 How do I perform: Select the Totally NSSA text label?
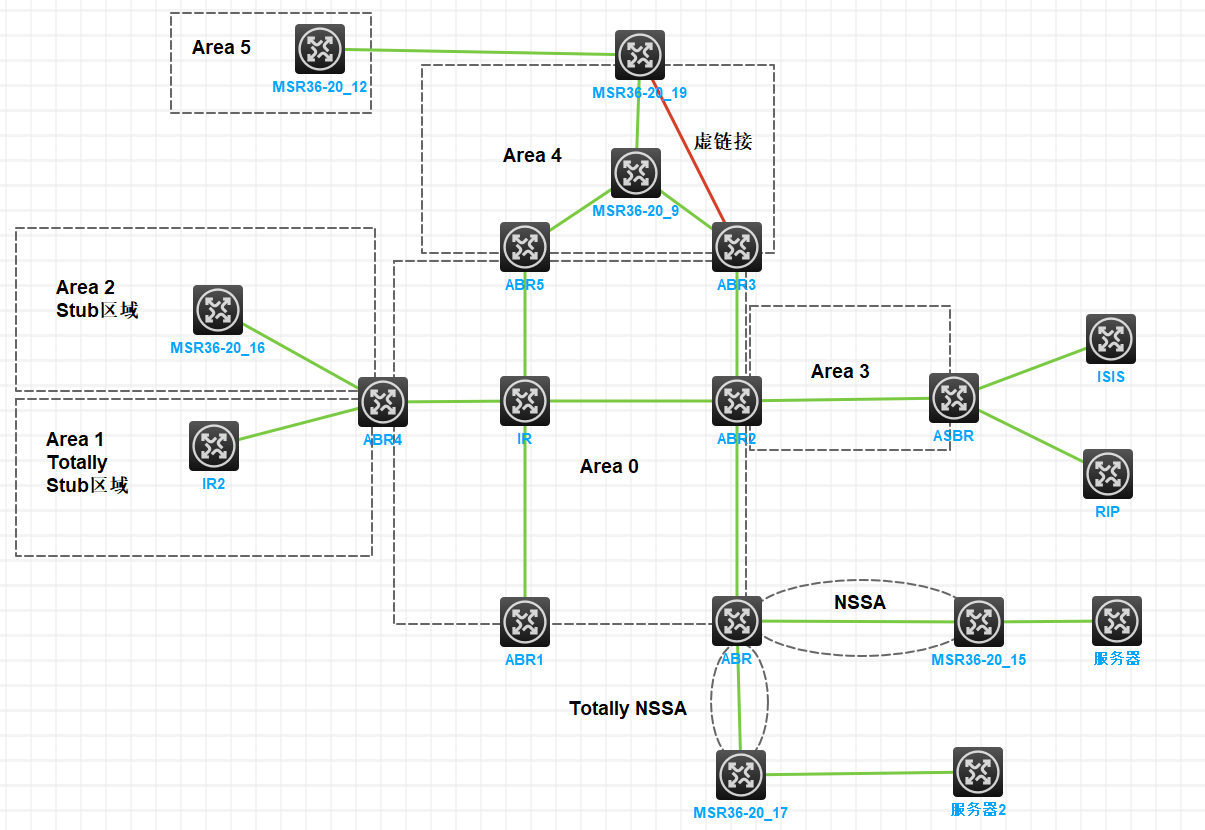tap(628, 709)
